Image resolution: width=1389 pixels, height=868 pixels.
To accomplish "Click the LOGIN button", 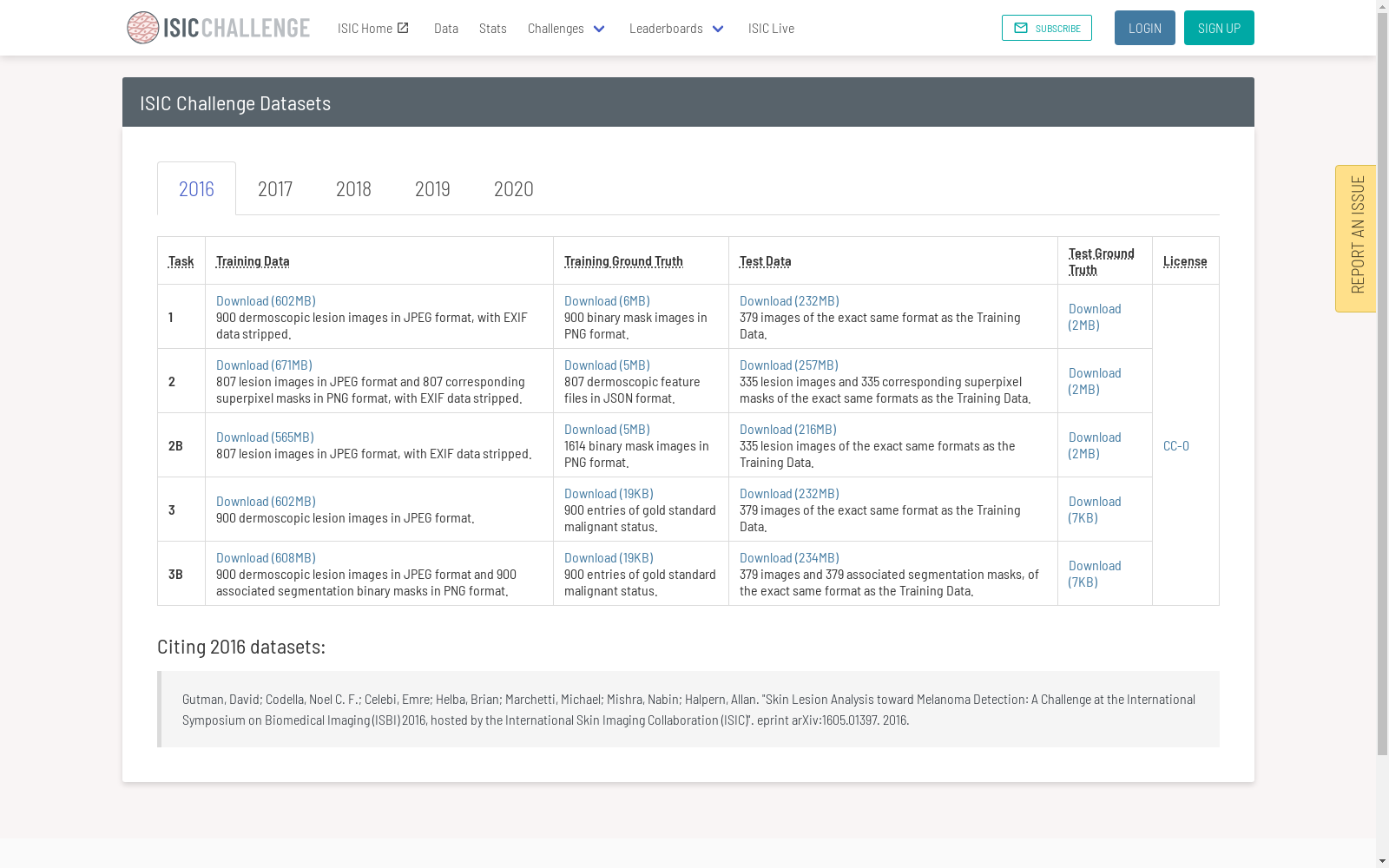I will point(1145,28).
